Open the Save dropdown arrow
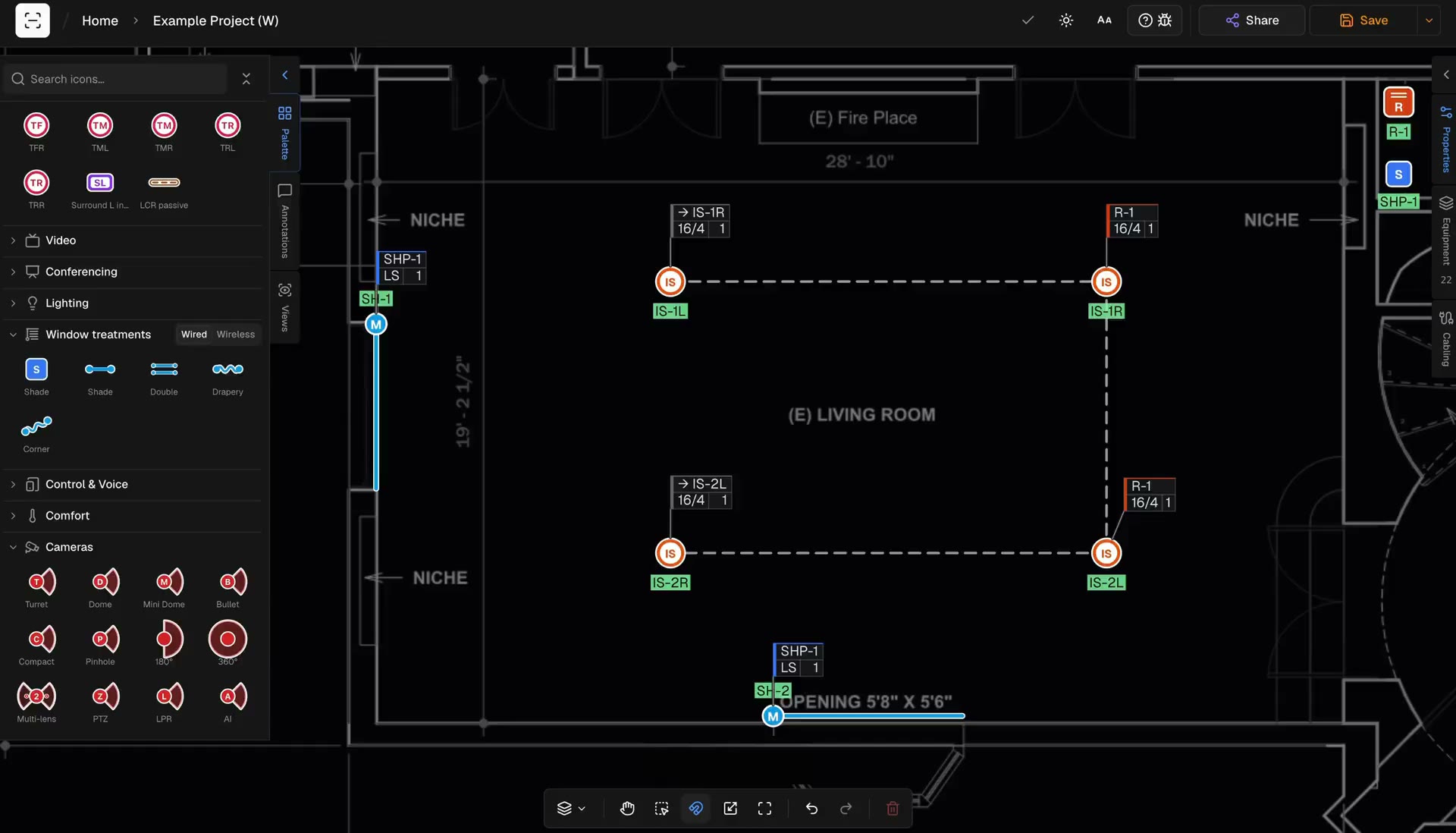This screenshot has height=833, width=1456. point(1429,20)
